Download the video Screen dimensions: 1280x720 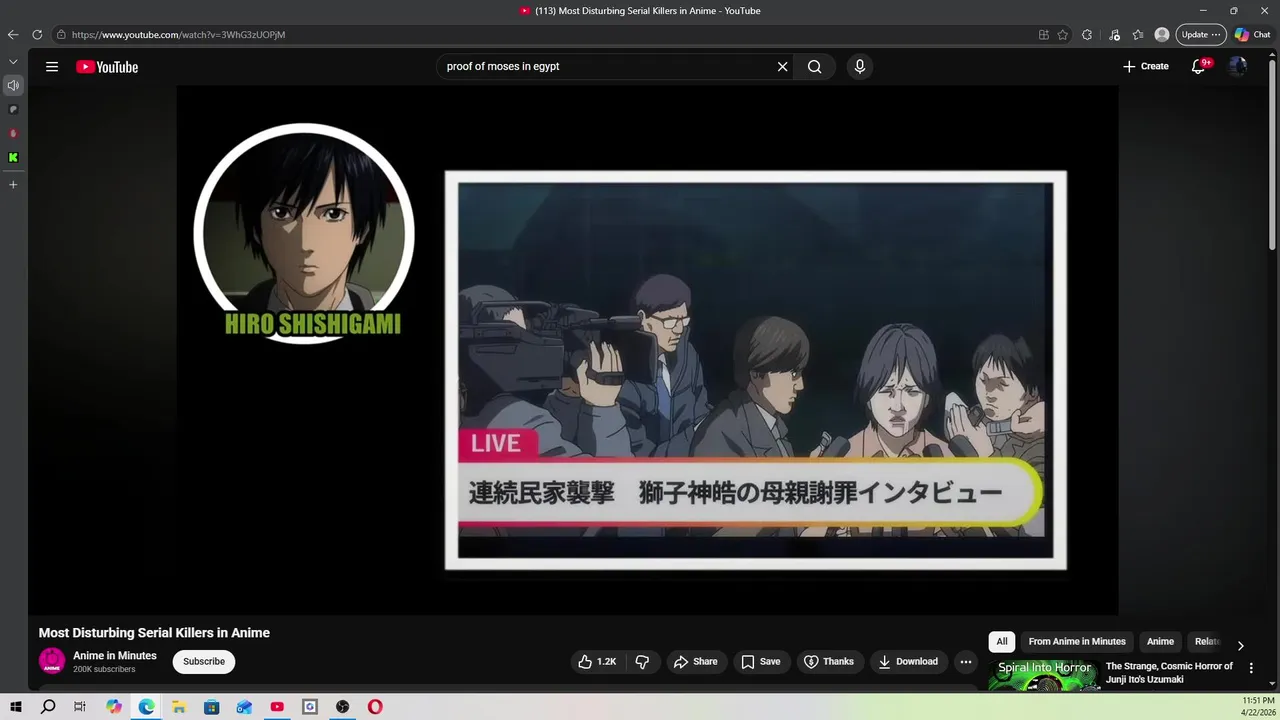click(x=908, y=662)
